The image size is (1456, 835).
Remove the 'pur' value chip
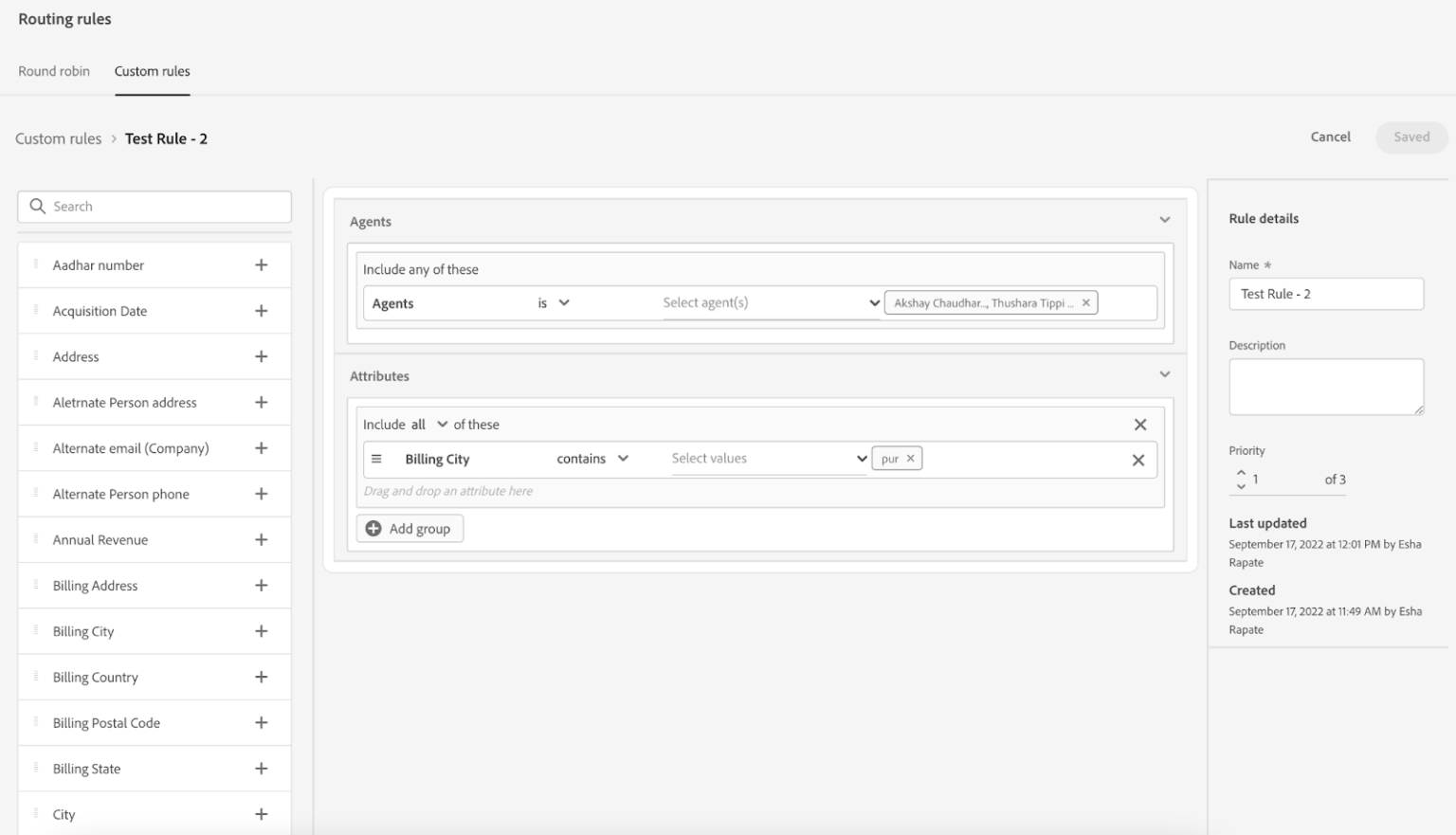[909, 457]
